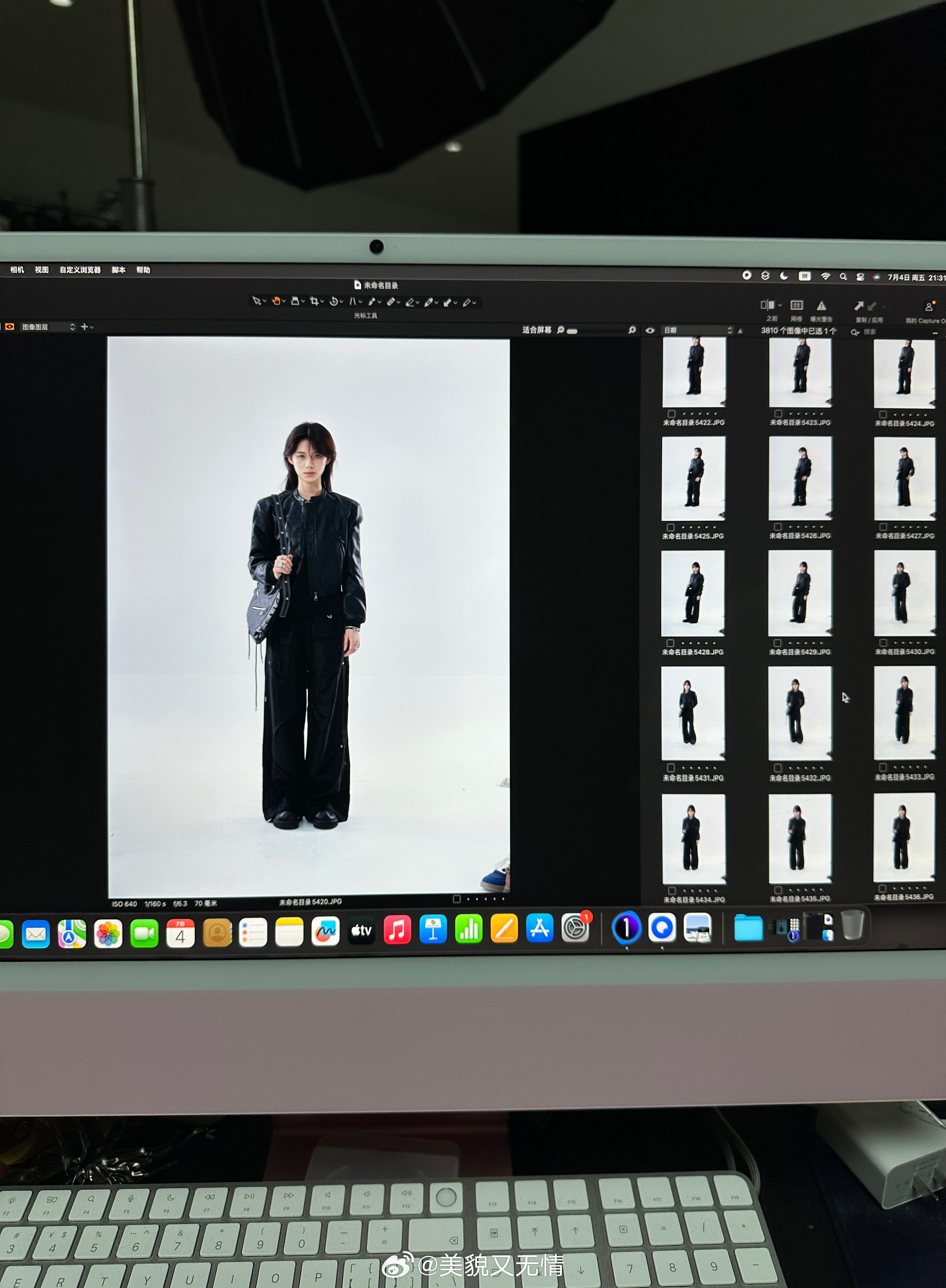Viewport: 946px width, 1288px height.
Task: Tick the color tag box under 5422.JPG
Action: (x=671, y=413)
